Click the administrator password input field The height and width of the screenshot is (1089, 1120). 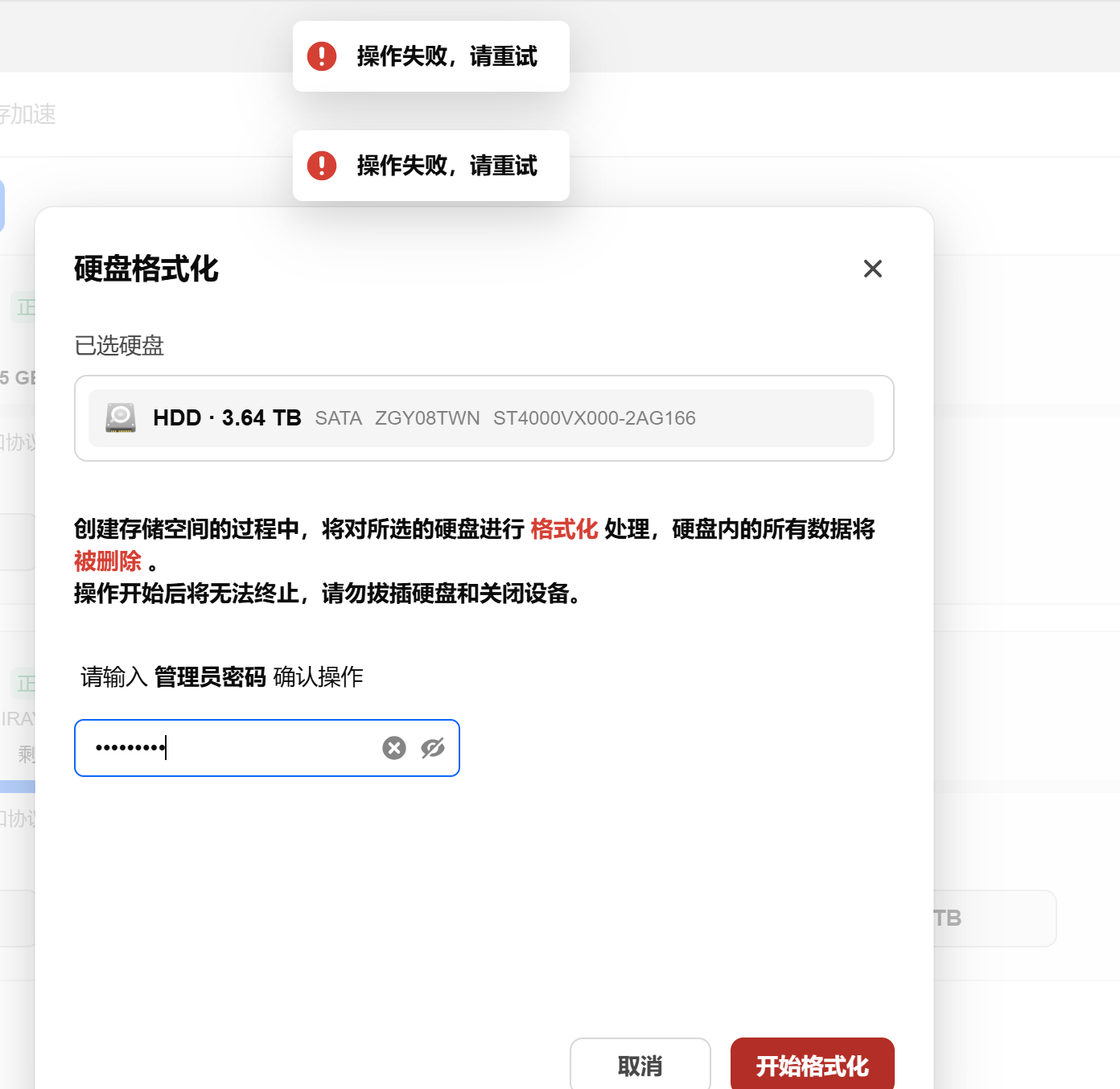click(267, 748)
